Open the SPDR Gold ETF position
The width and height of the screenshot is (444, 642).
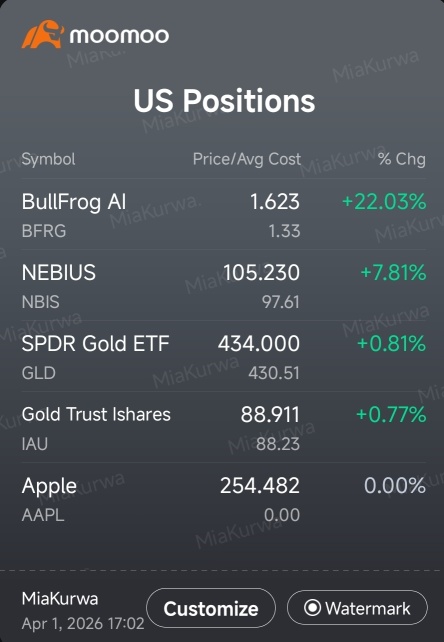click(224, 356)
